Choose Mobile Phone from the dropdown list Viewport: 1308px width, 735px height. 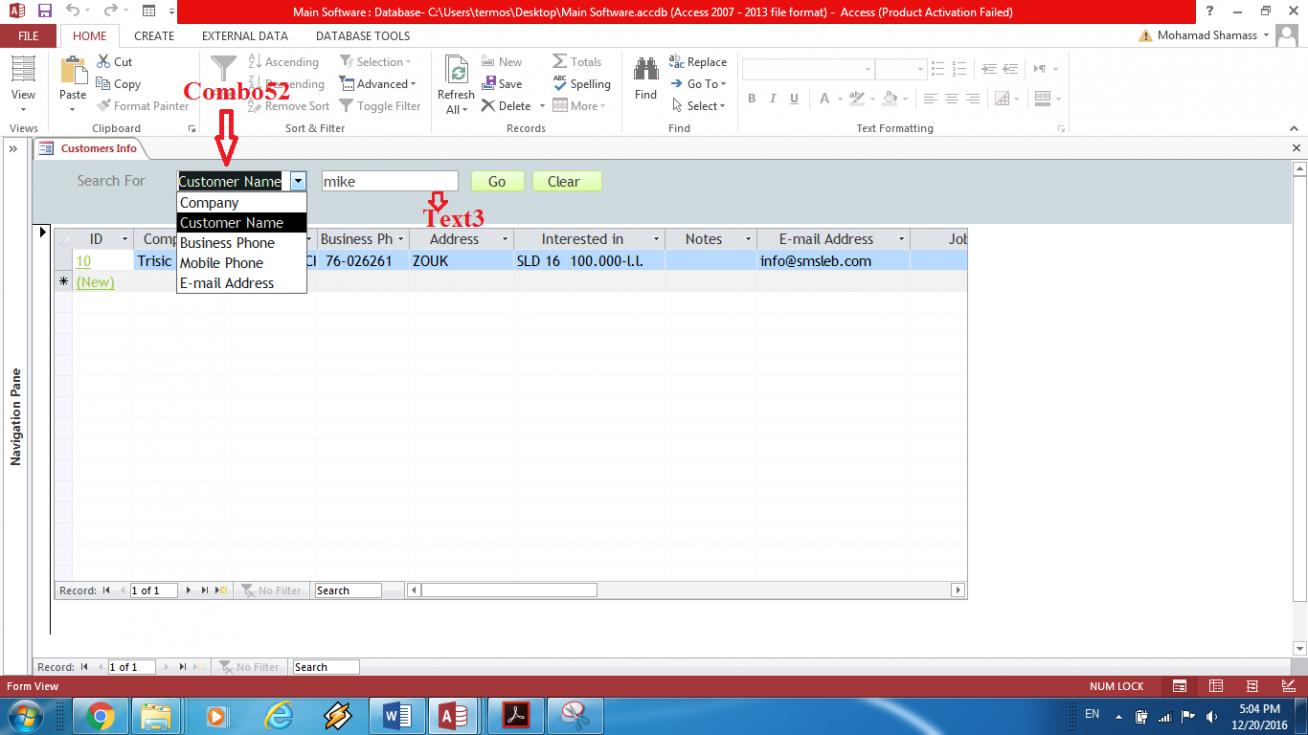pos(241,263)
